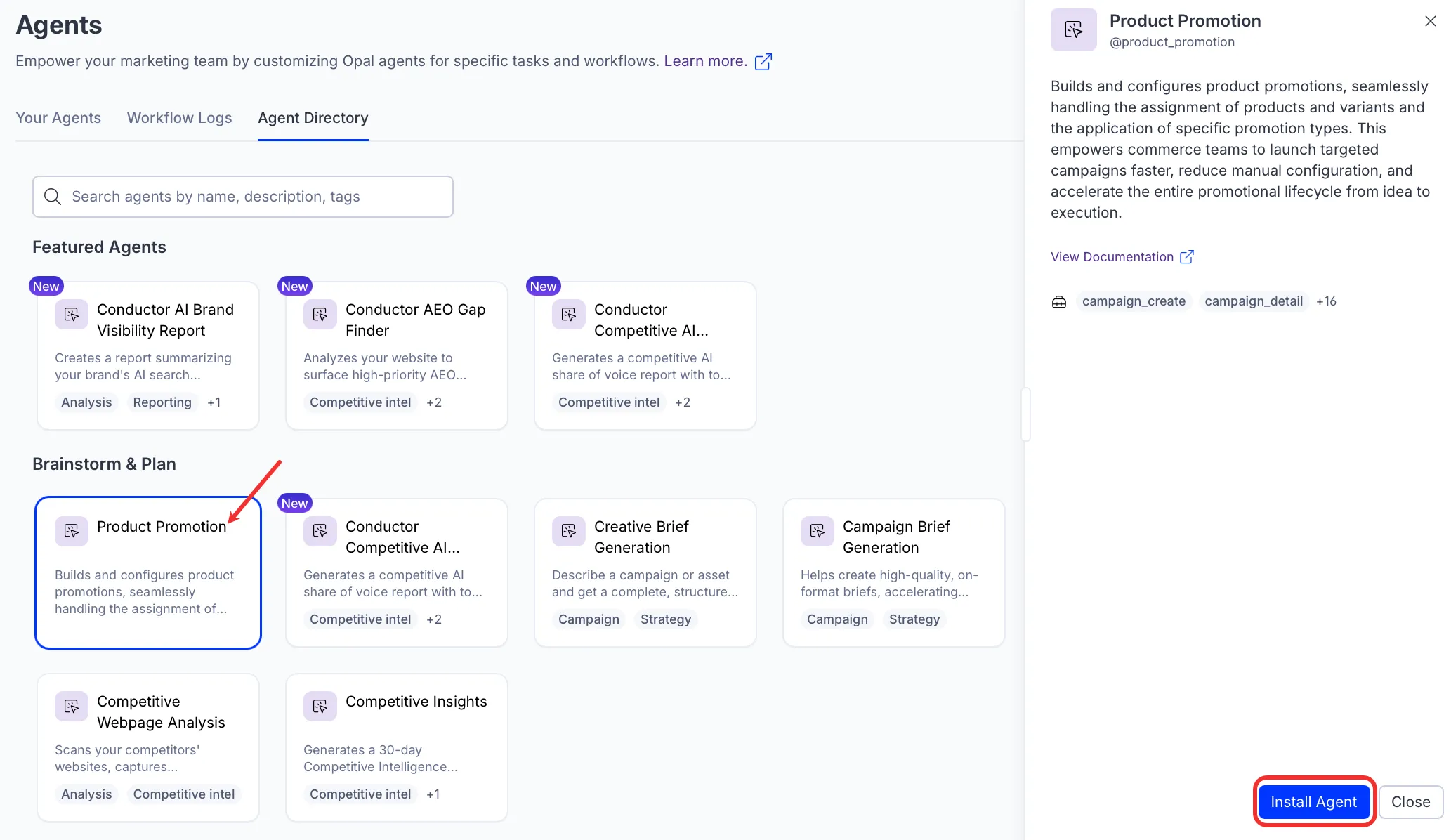Click the Reporting tag on Brand Visibility Report
The width and height of the screenshot is (1451, 840).
(x=162, y=402)
